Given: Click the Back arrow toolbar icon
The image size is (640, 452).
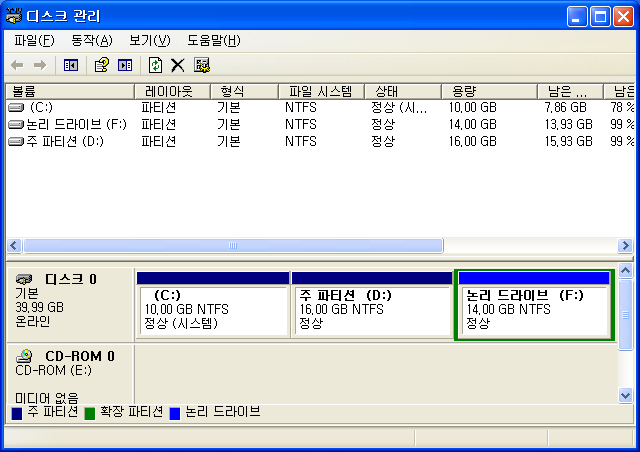Looking at the screenshot, I should [17, 65].
